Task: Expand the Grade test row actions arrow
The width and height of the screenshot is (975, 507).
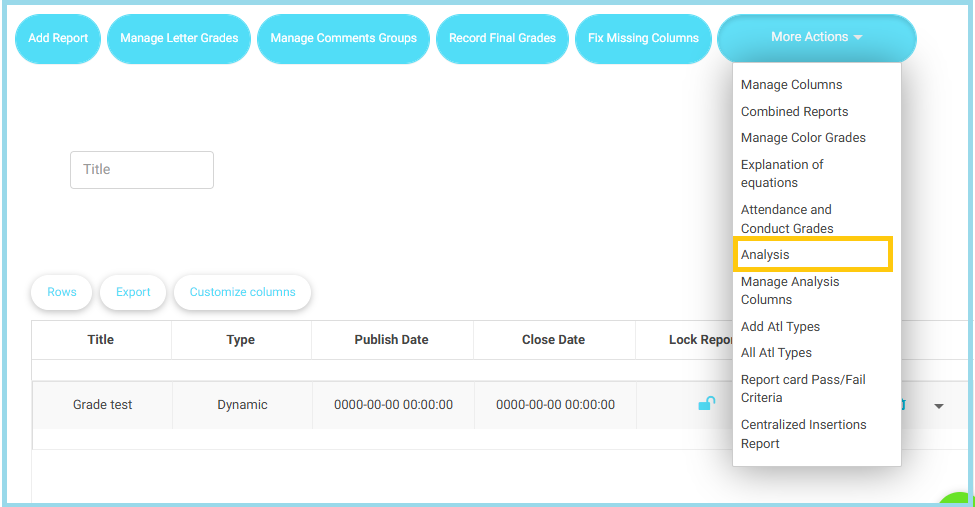Action: click(x=938, y=406)
